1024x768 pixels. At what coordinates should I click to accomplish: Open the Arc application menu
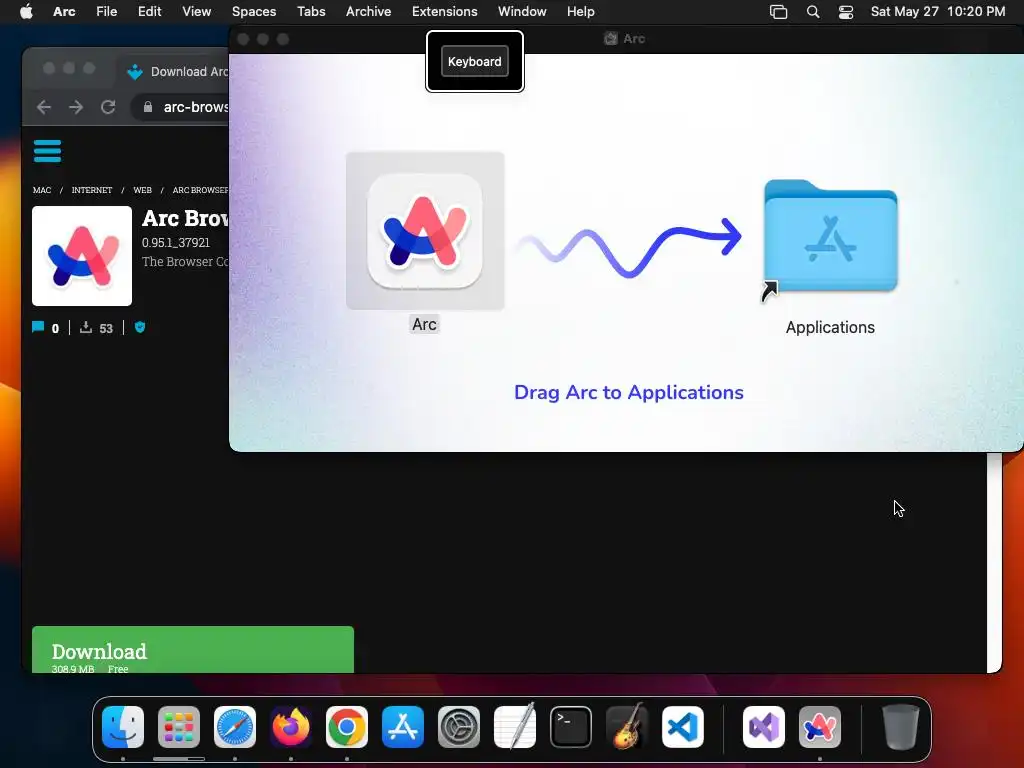pos(64,12)
